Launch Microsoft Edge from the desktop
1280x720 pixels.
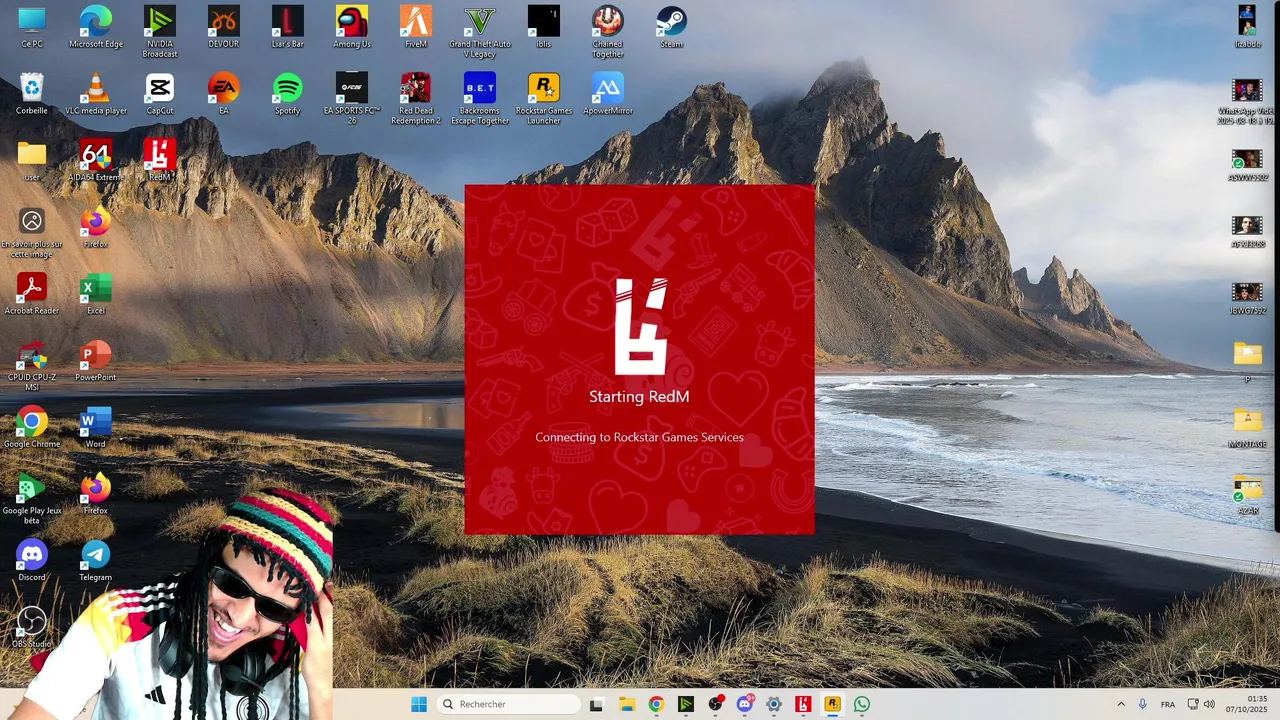(x=96, y=27)
